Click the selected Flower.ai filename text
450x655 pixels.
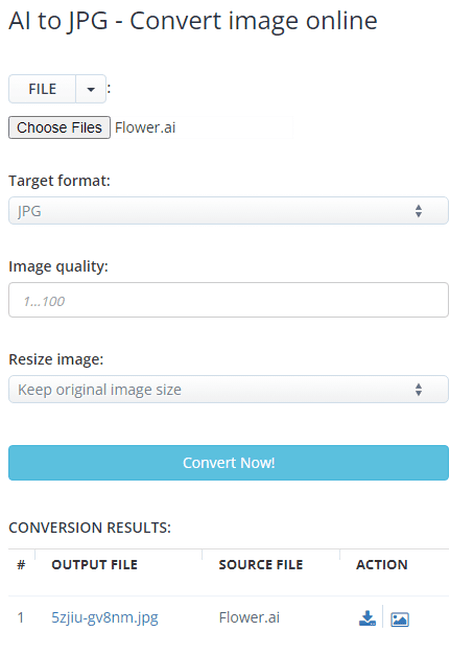[145, 127]
